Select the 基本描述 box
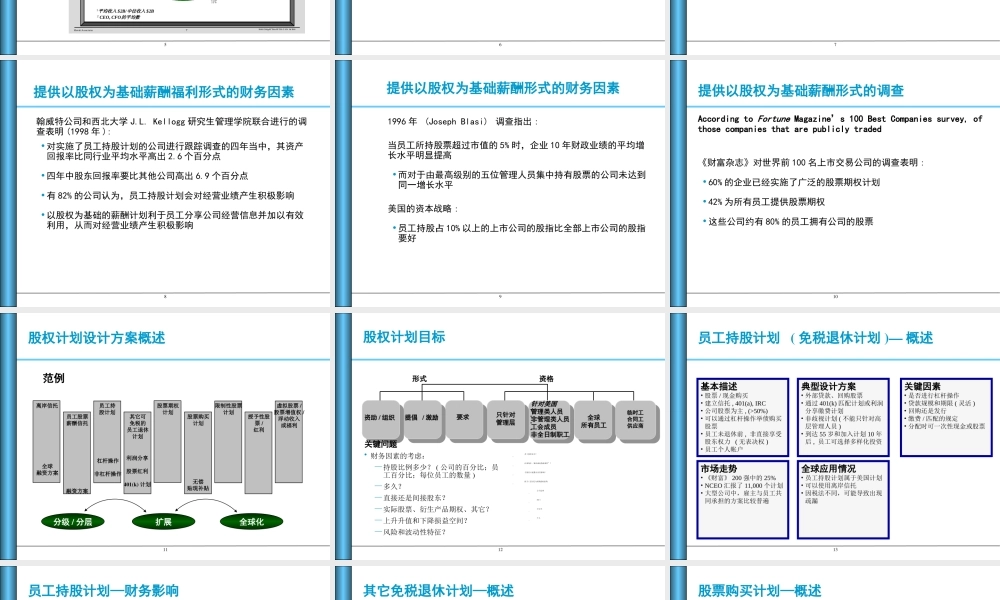Screen dimensions: 1000x600 (742, 418)
